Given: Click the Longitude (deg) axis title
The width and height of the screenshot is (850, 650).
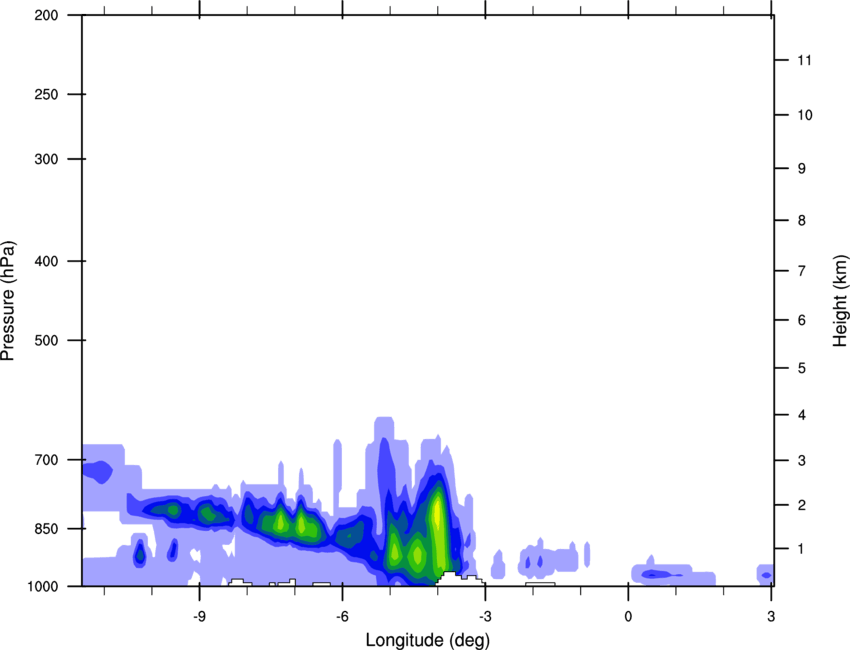Looking at the screenshot, I should tap(428, 640).
